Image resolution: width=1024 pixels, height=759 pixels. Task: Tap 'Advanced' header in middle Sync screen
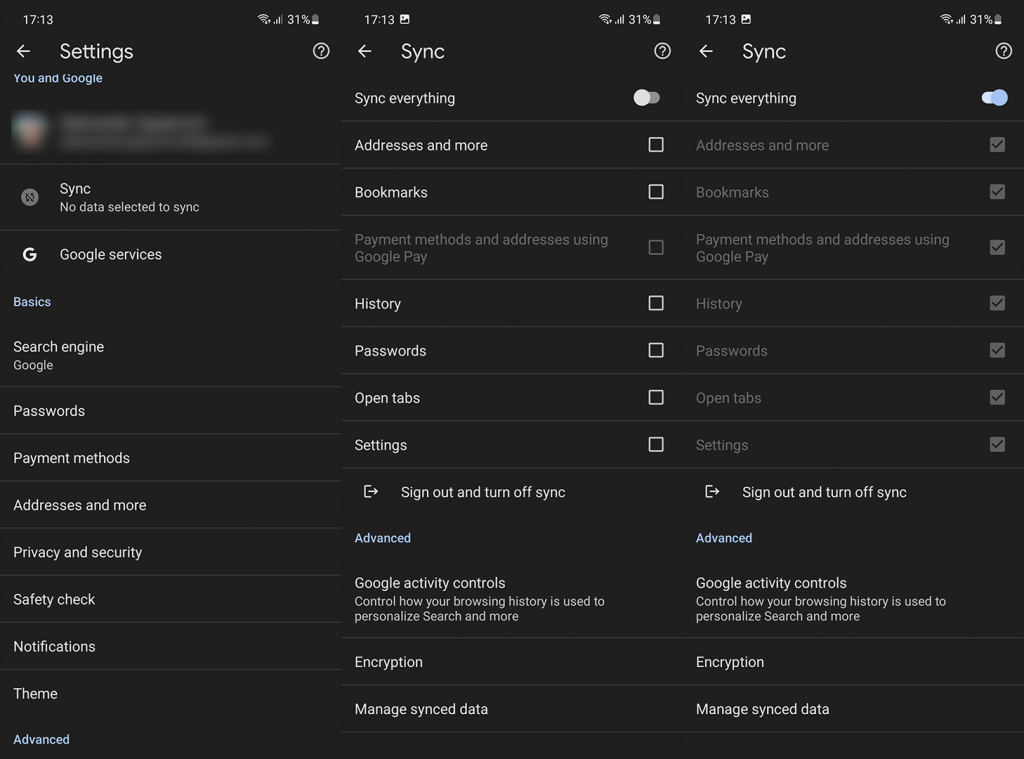click(x=383, y=538)
